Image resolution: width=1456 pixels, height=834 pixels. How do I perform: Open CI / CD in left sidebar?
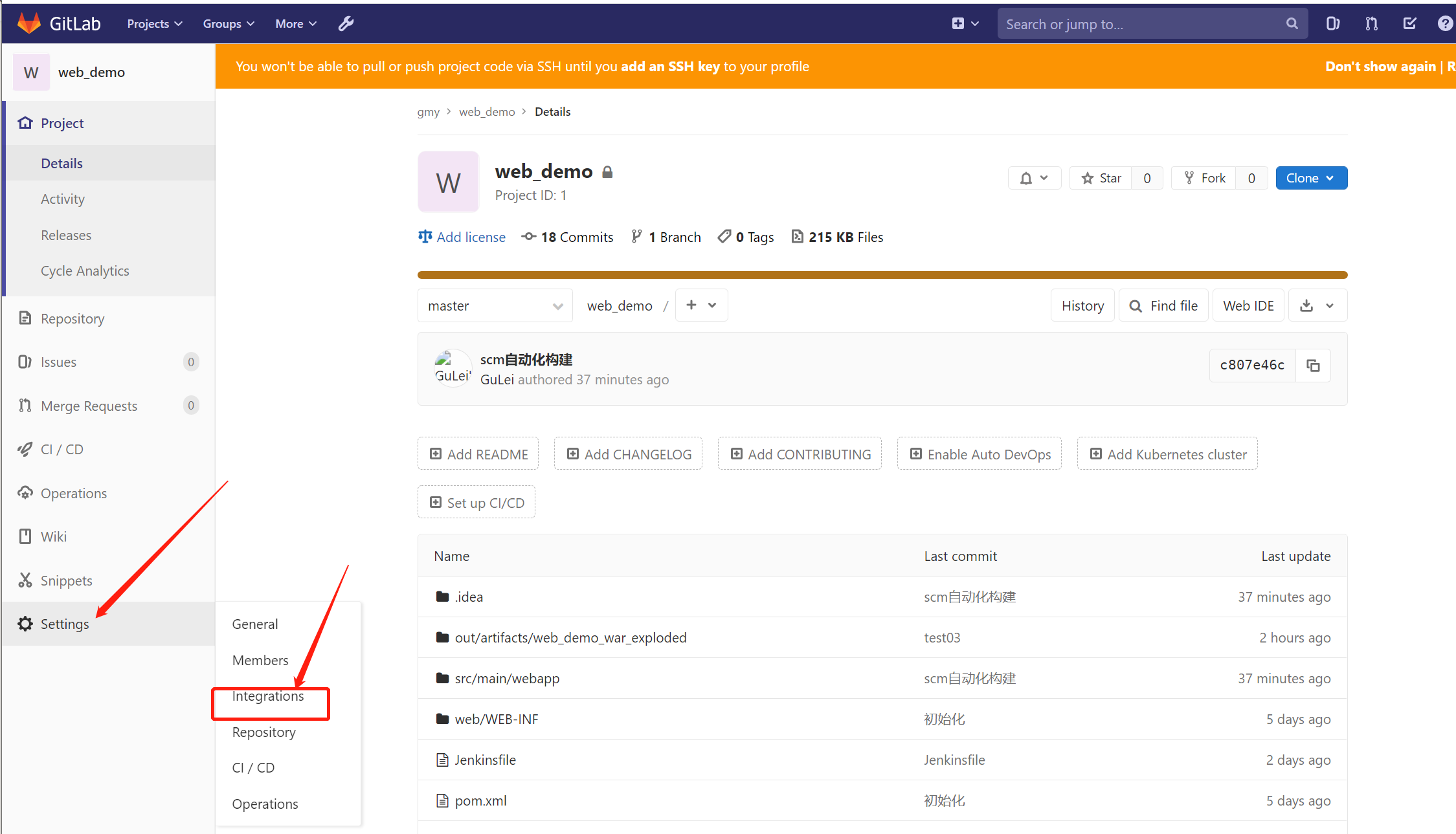pos(109,449)
